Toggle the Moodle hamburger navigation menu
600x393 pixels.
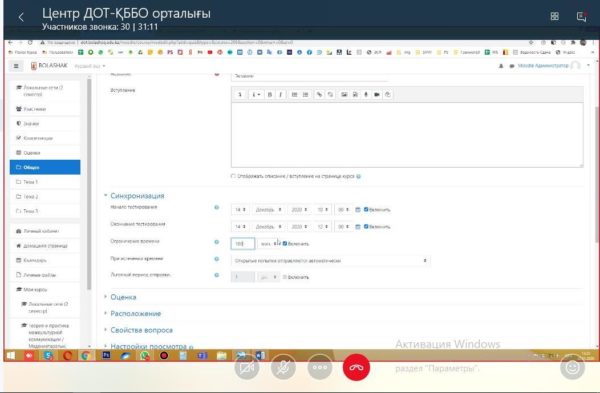(16, 66)
